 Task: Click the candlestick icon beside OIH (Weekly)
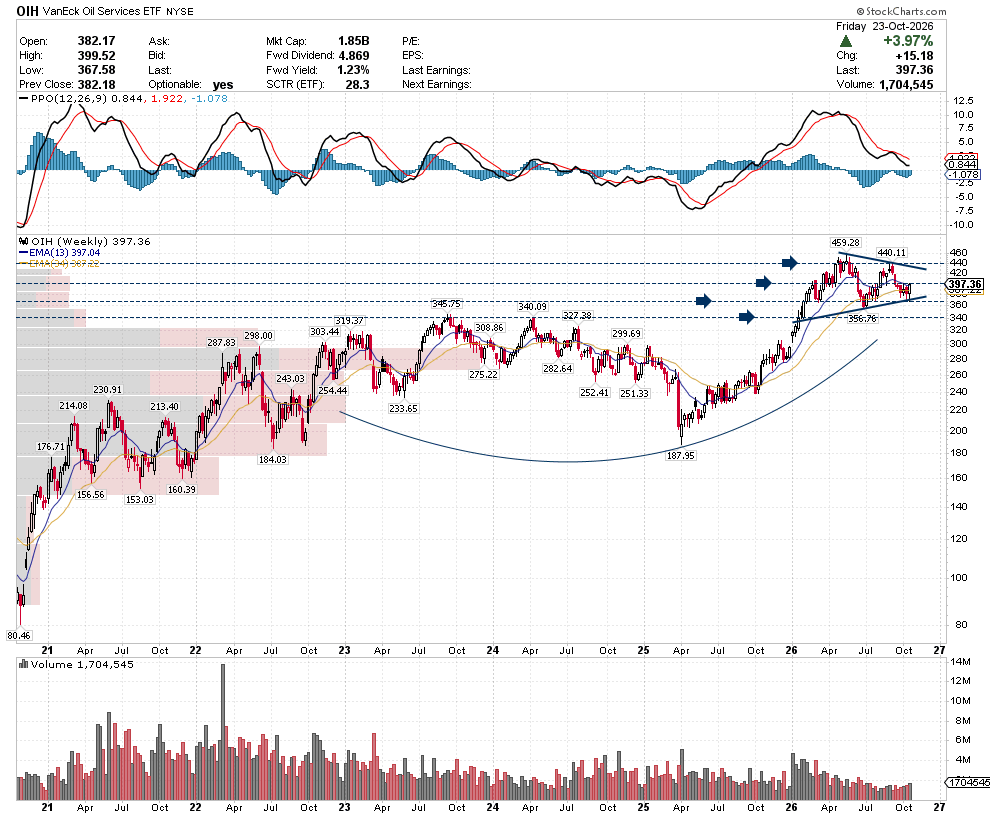[x=24, y=241]
